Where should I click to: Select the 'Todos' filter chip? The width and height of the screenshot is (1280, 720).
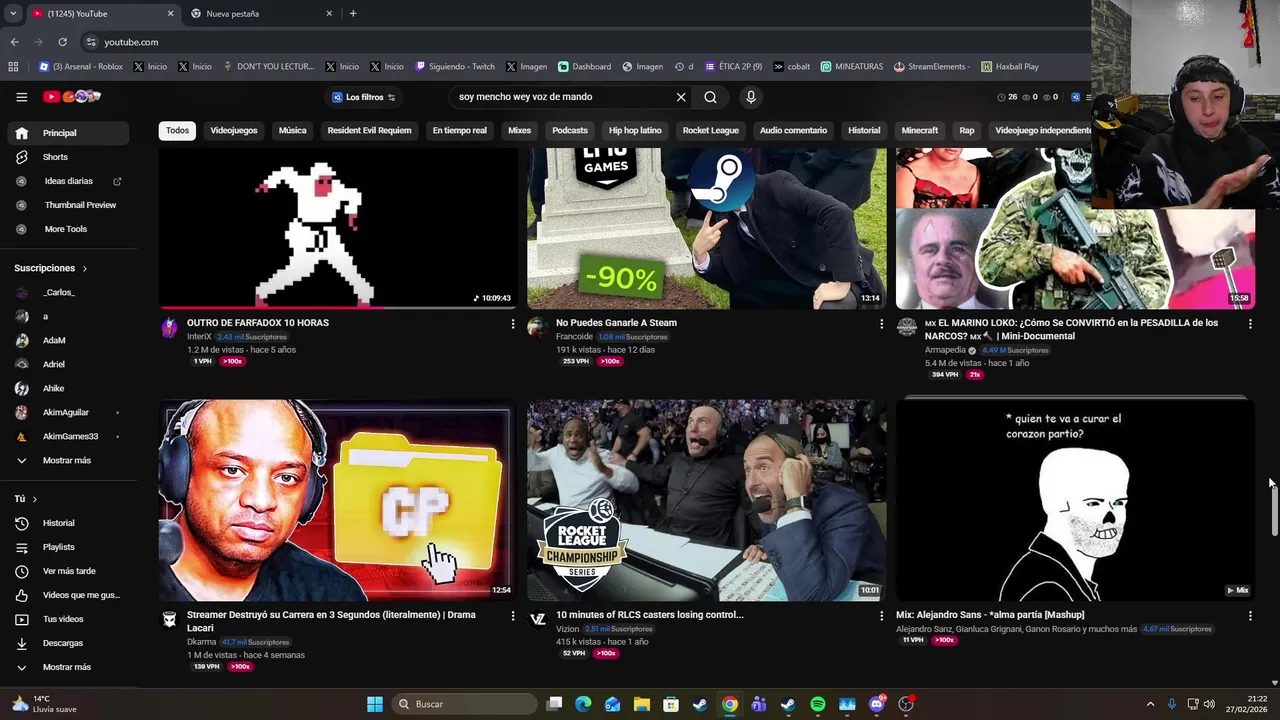pyautogui.click(x=177, y=130)
